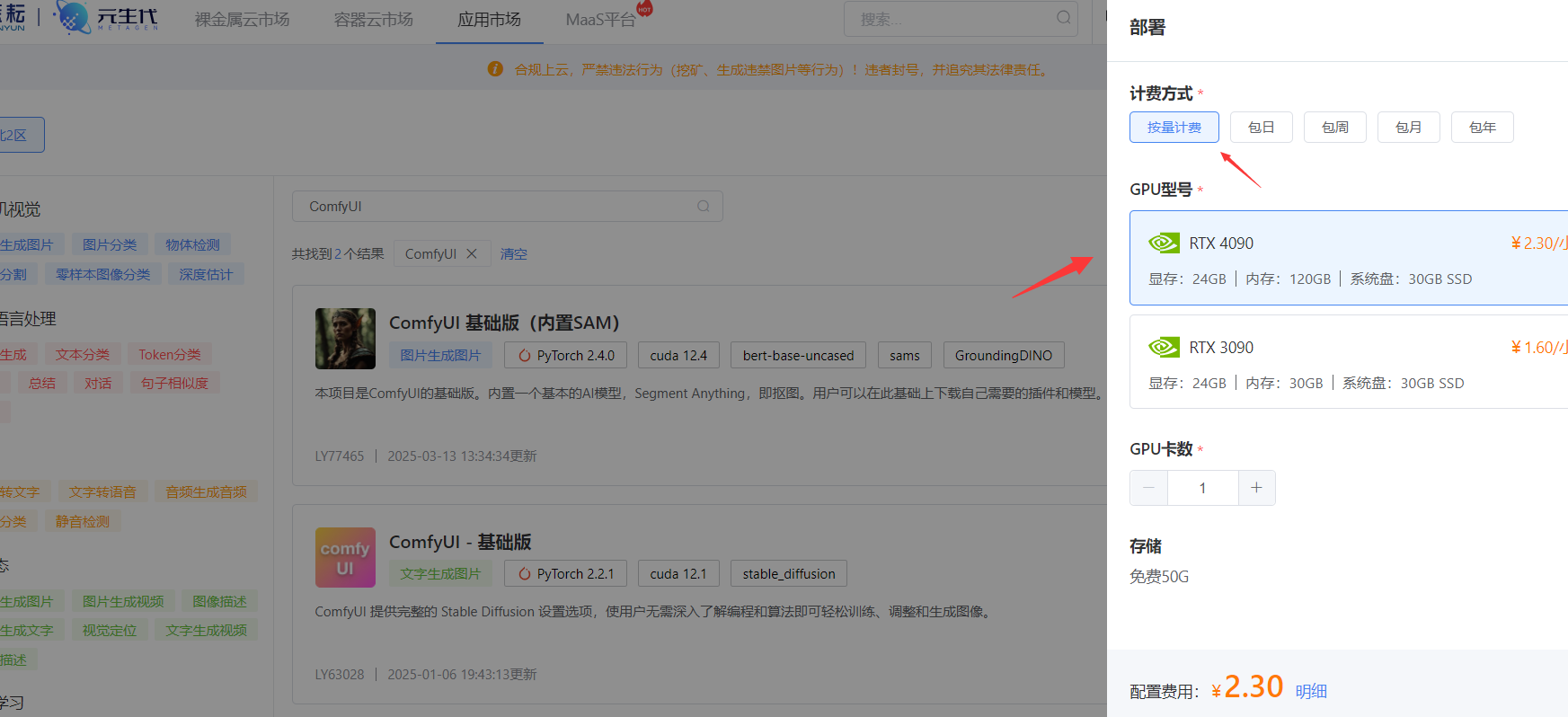
Task: Click PyTorch flame icon on 2.2.1 tag
Action: click(x=524, y=573)
